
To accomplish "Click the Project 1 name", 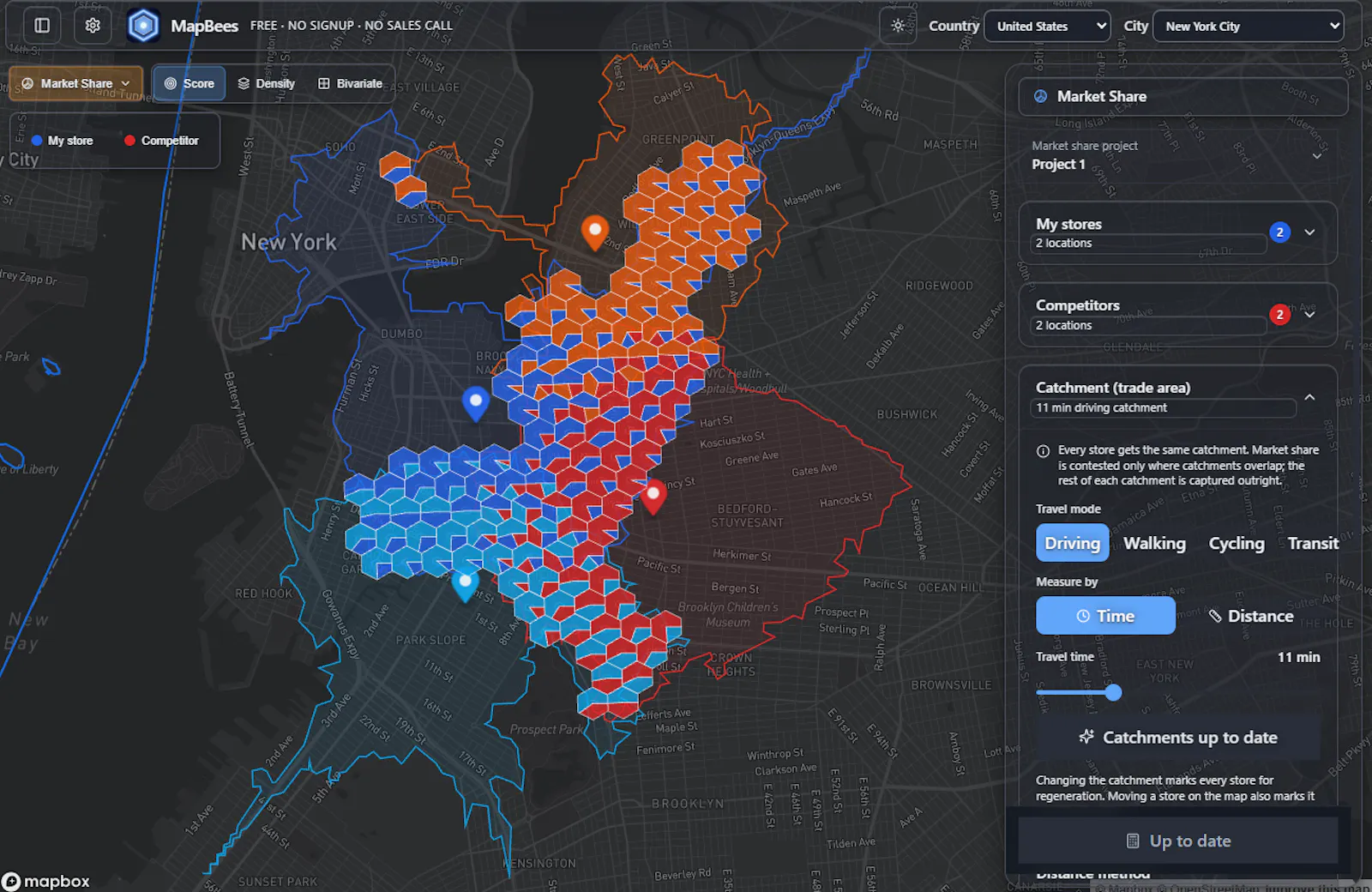I will coord(1058,165).
